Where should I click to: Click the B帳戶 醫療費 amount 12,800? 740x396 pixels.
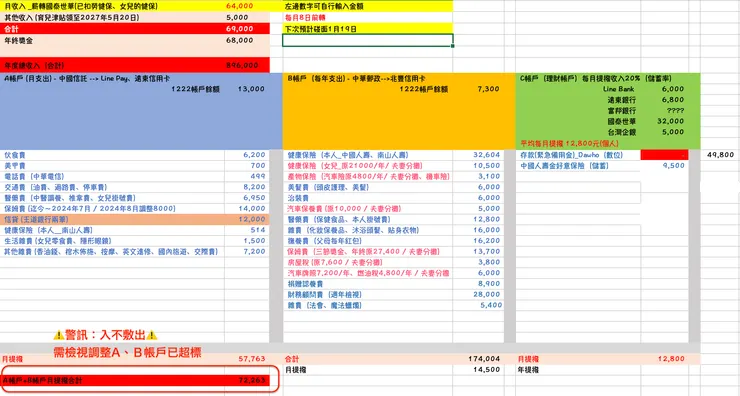coord(486,219)
